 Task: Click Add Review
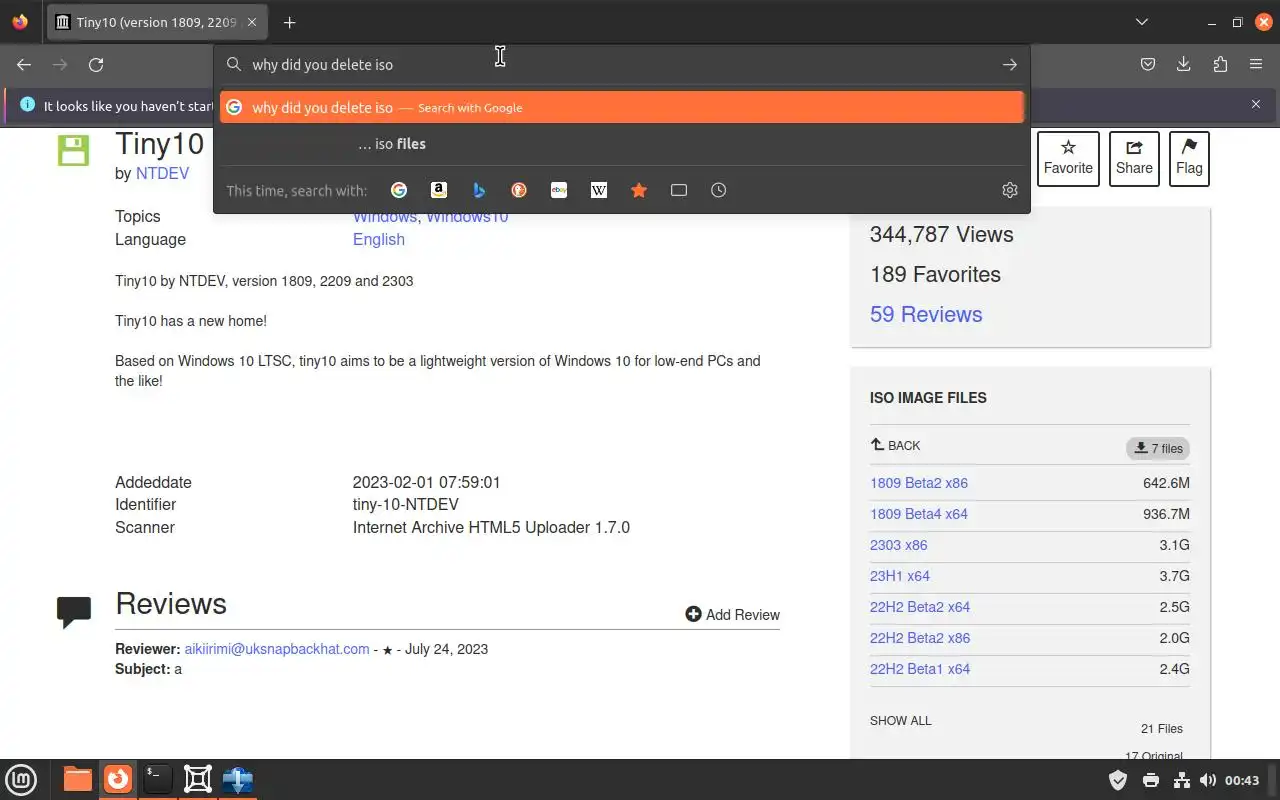click(732, 614)
